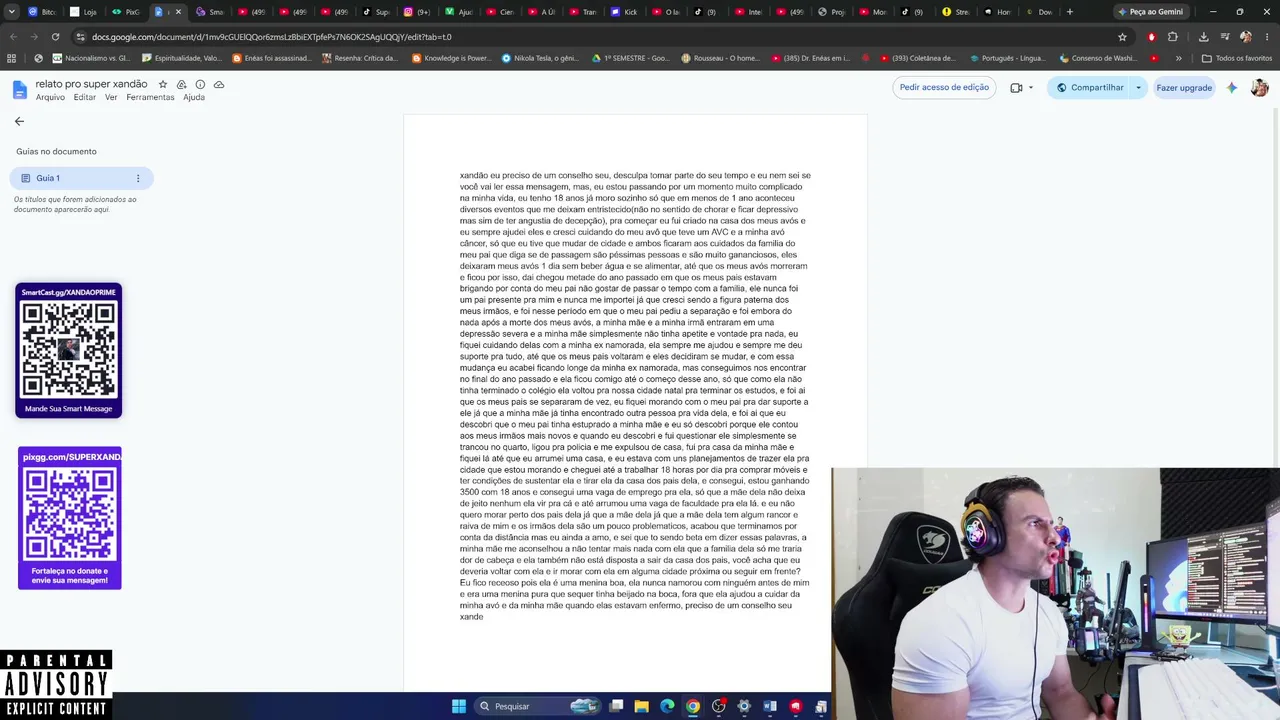The width and height of the screenshot is (1280, 720).
Task: Open Windows Start menu
Action: click(458, 706)
